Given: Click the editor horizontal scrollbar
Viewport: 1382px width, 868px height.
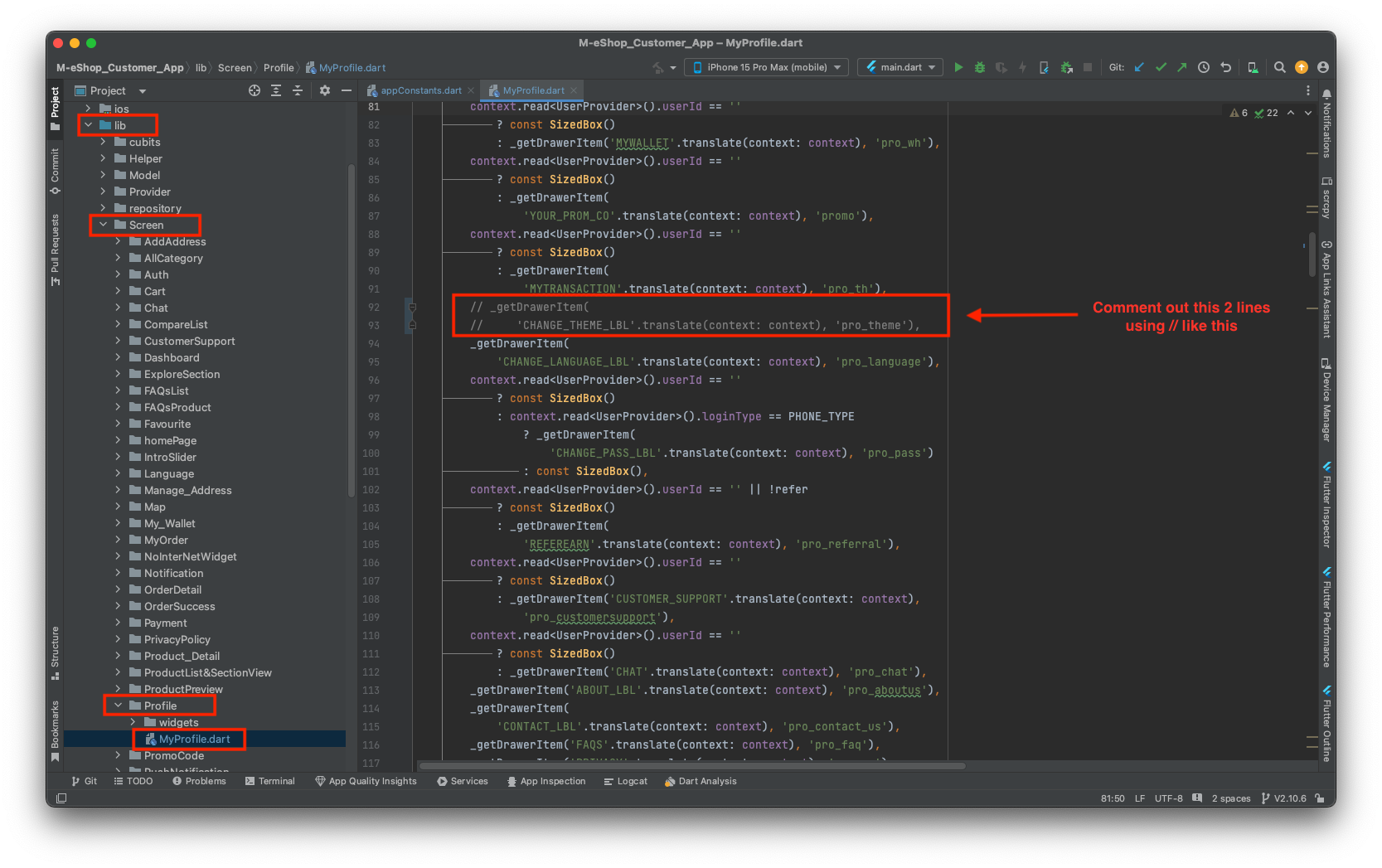Looking at the screenshot, I should [691, 765].
